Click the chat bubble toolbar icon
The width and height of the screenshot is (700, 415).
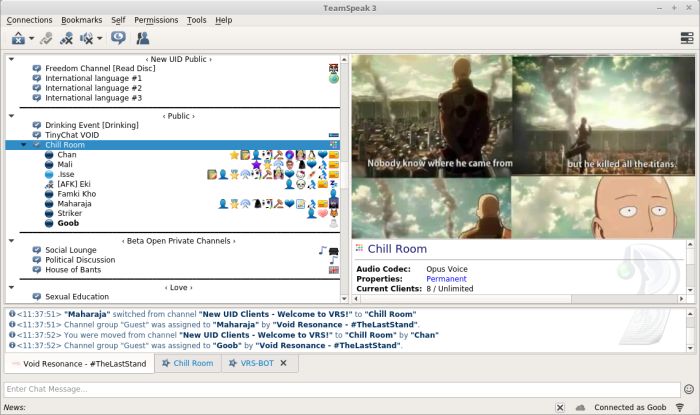[x=118, y=38]
